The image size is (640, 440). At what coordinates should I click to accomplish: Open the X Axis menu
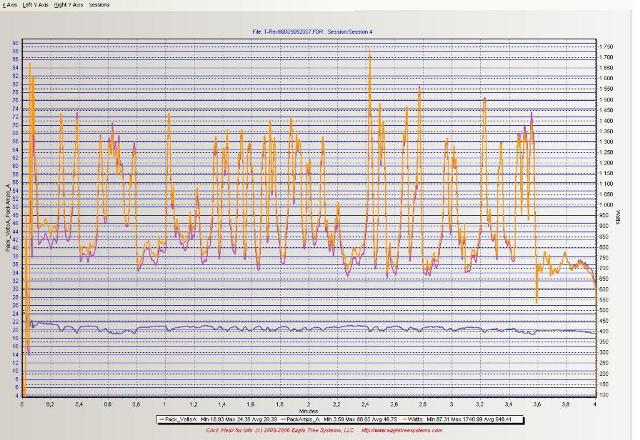click(10, 5)
